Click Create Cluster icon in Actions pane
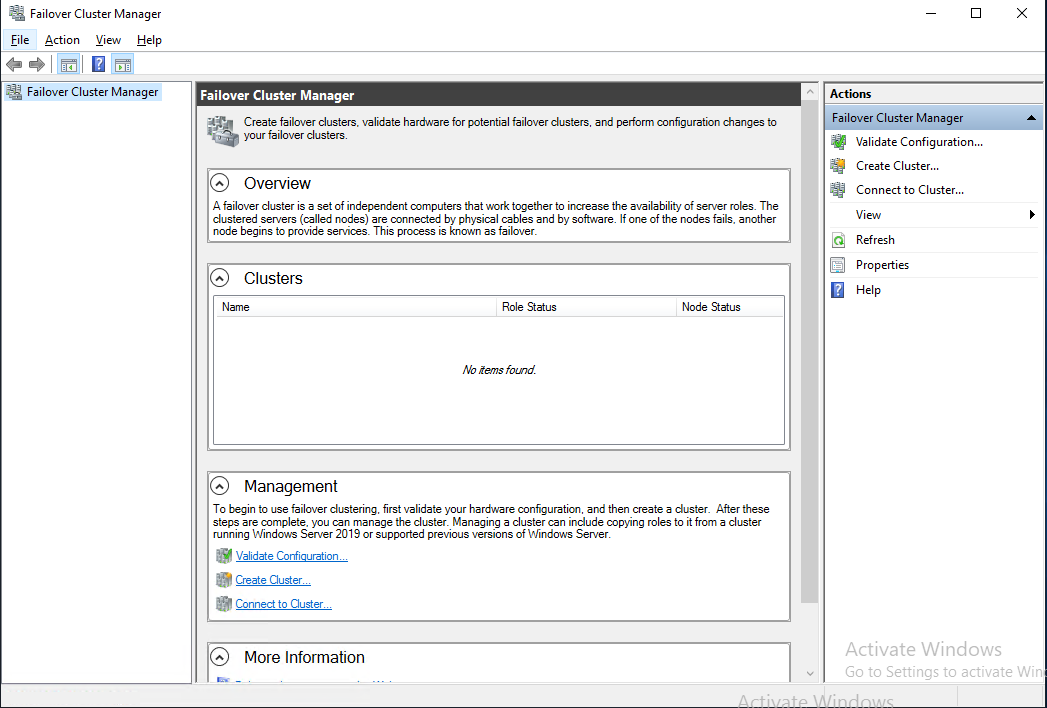Image resolution: width=1047 pixels, height=708 pixels. [x=838, y=166]
